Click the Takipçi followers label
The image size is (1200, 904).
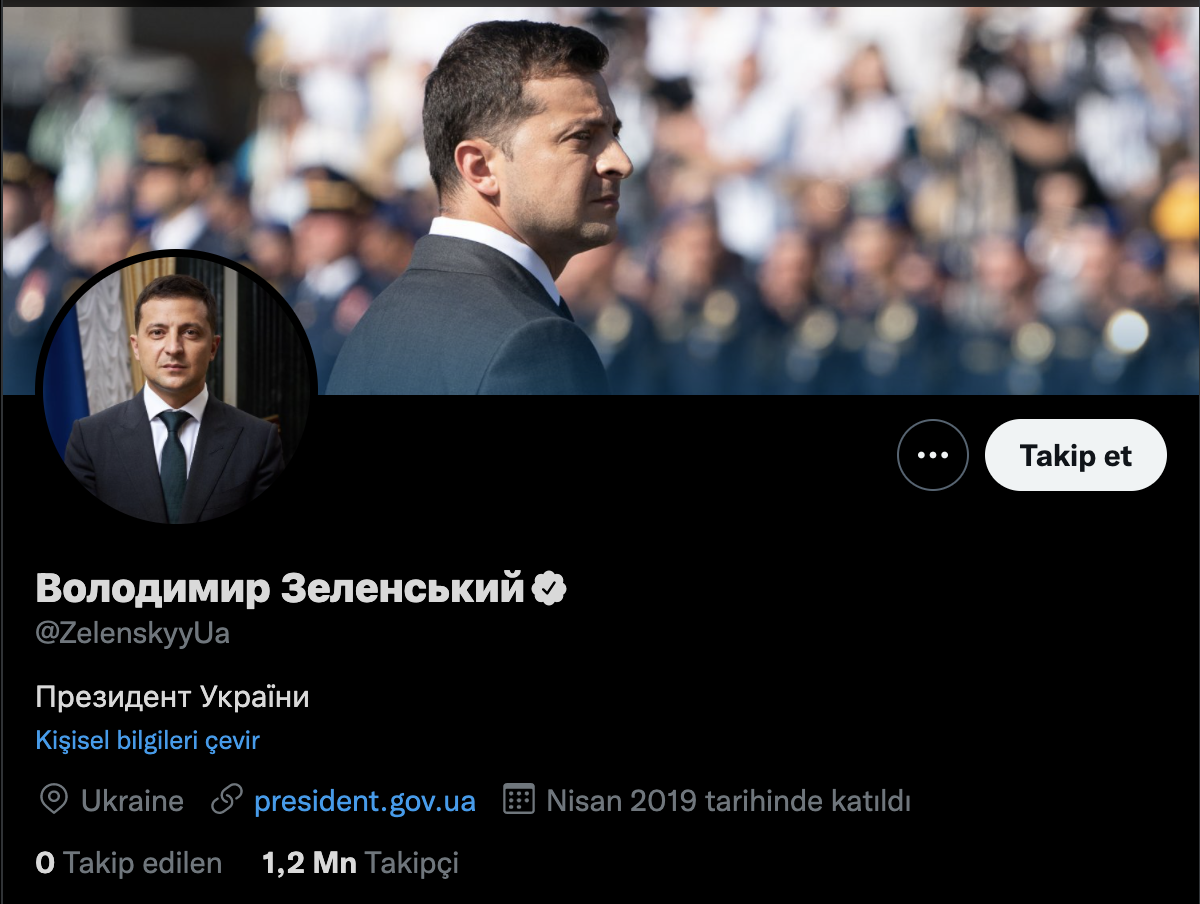[411, 862]
